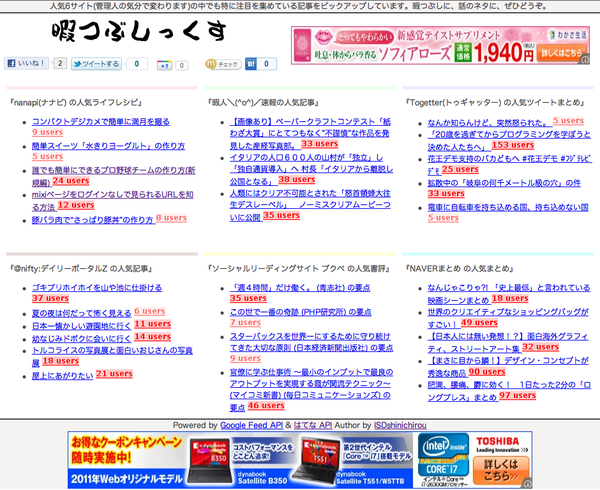The width and height of the screenshot is (600, 490).
Task: Click 37 users under ゴキブリホイホイ article
Action: [50, 298]
